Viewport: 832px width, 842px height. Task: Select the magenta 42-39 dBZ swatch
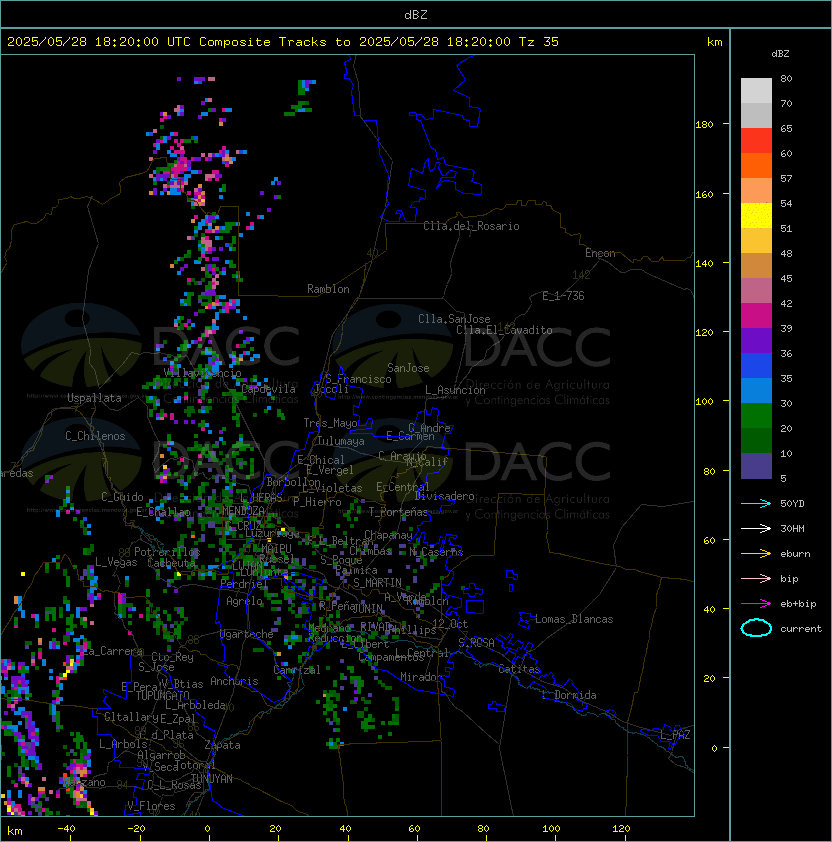tap(756, 316)
